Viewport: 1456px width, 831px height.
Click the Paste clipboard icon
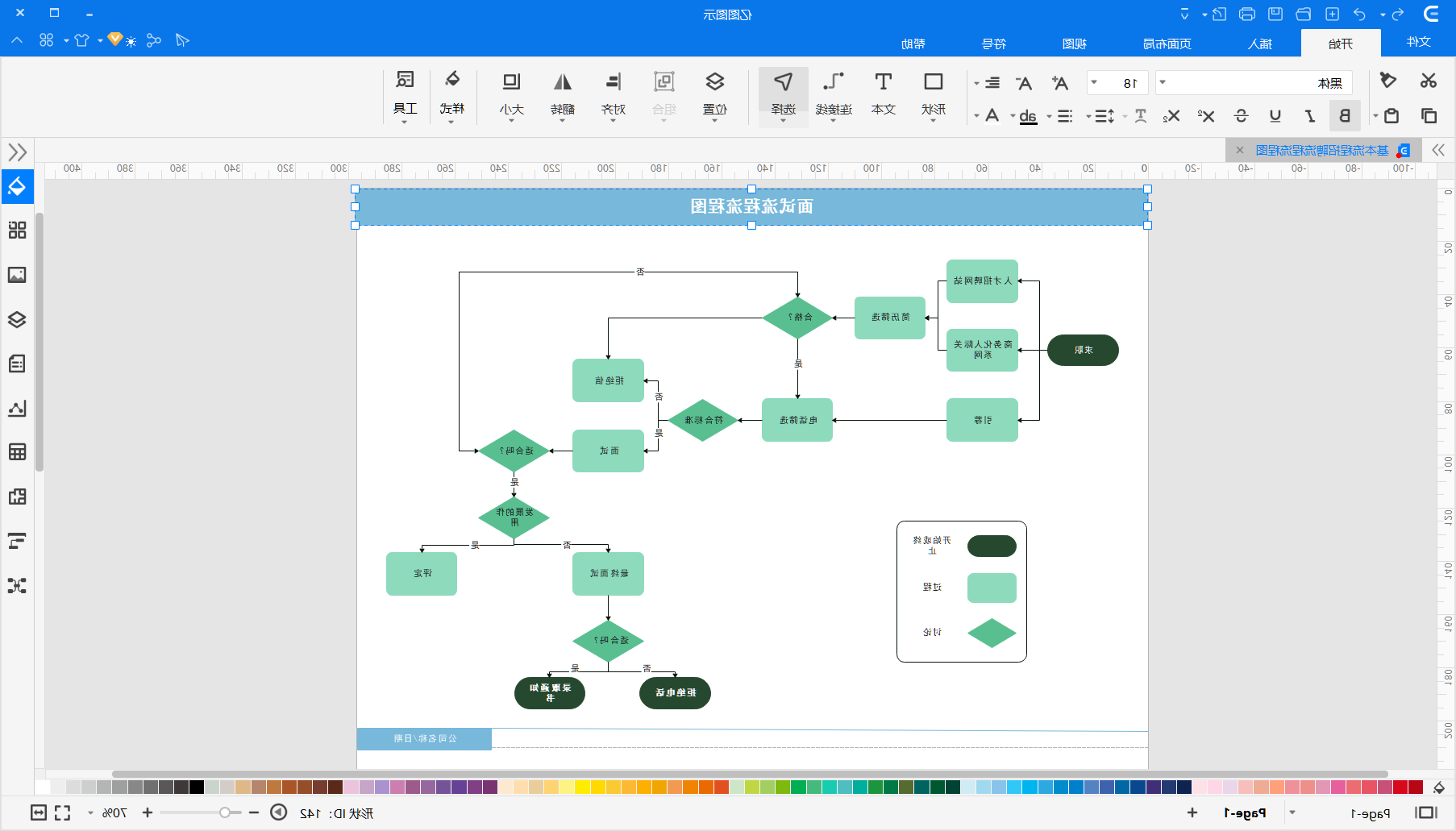pos(1392,116)
